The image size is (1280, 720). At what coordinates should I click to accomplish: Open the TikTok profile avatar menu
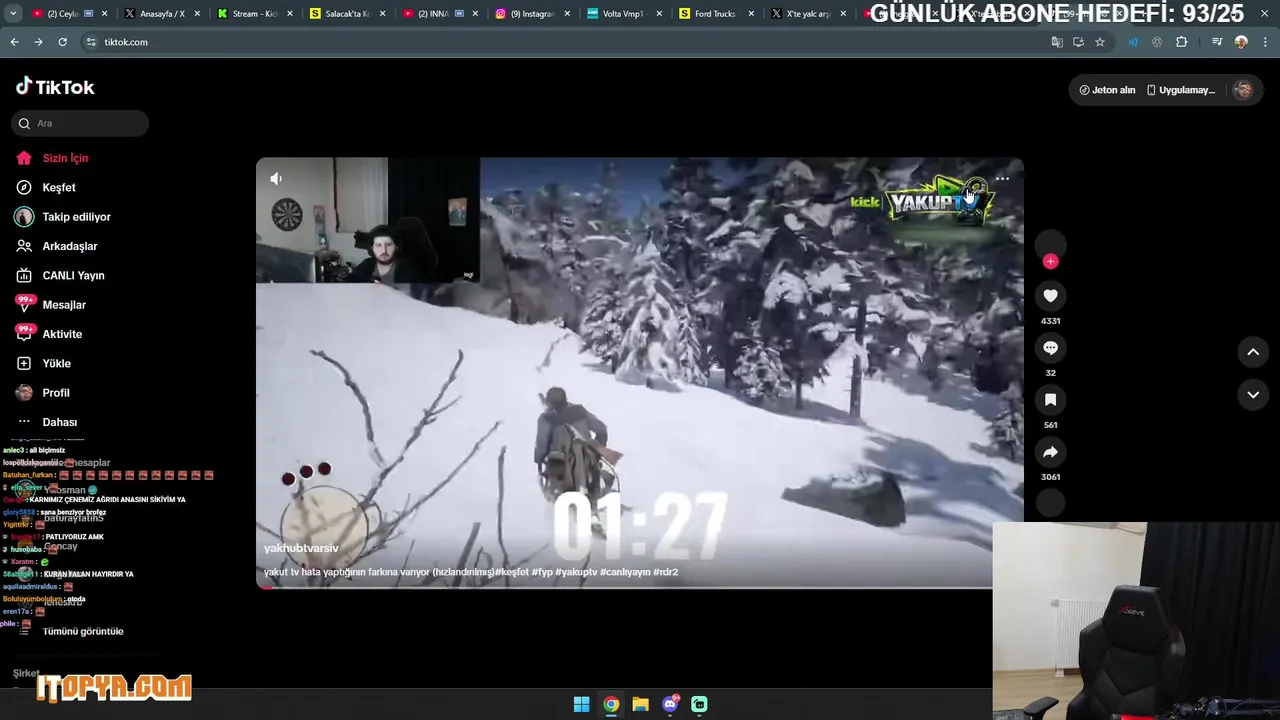point(1243,90)
